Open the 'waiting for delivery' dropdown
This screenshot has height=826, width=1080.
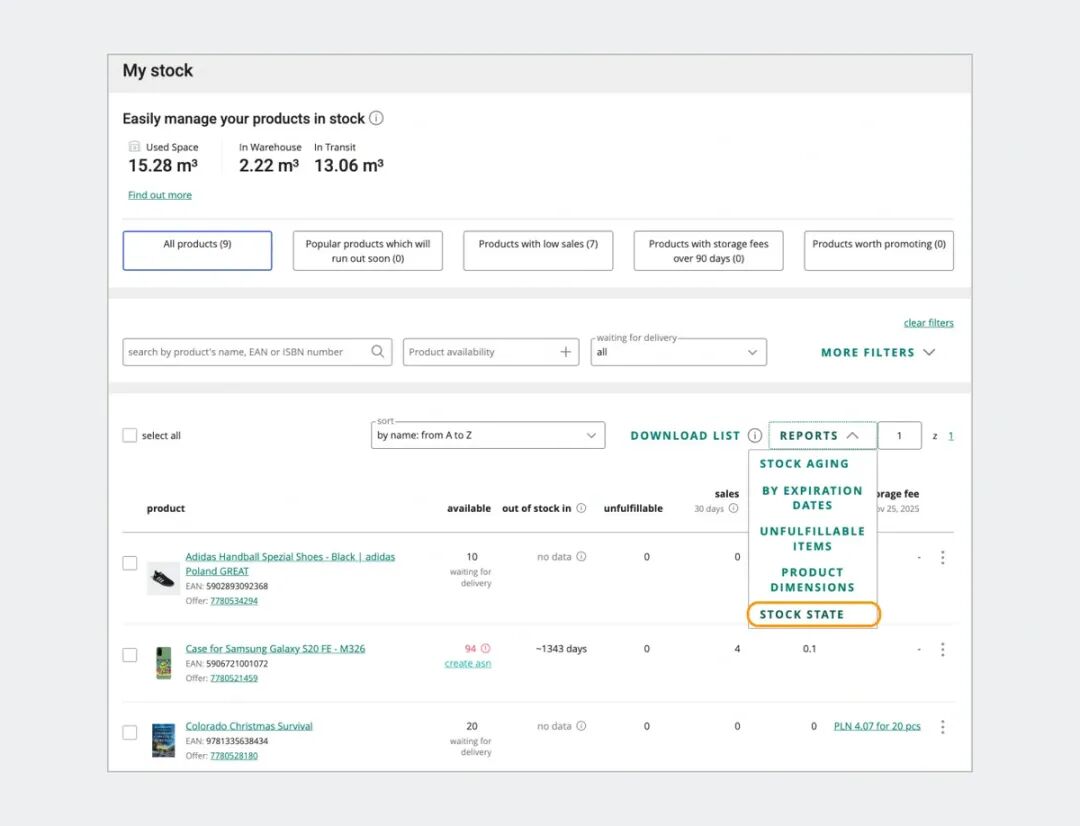678,352
